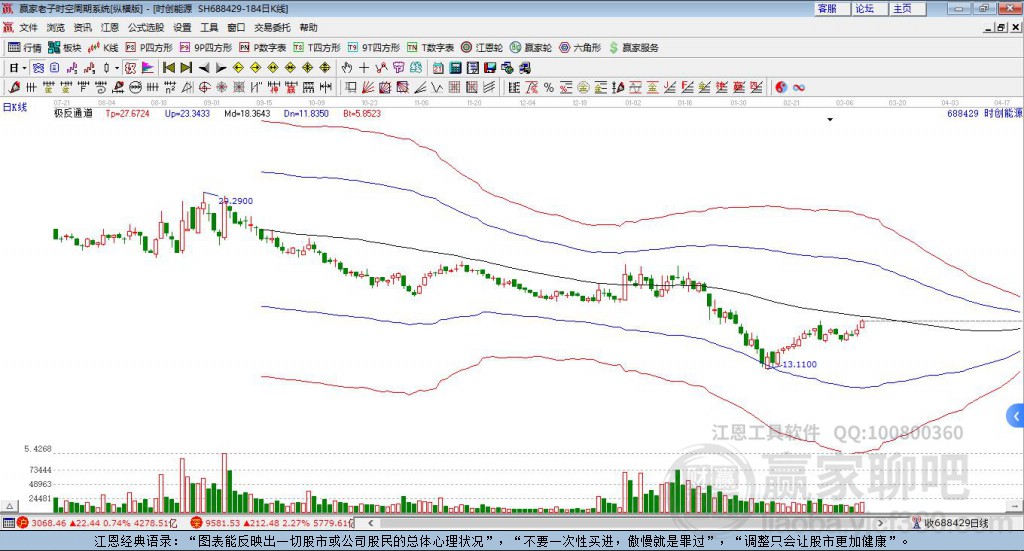Select the hand pan tool

click(346, 68)
